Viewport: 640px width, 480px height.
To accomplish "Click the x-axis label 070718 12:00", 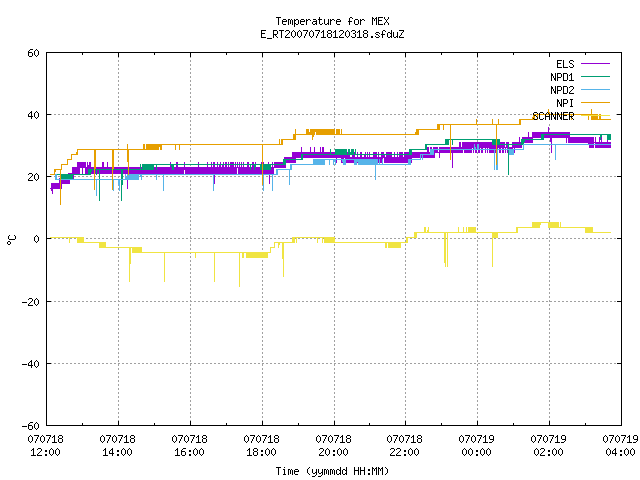I will (x=45, y=446).
